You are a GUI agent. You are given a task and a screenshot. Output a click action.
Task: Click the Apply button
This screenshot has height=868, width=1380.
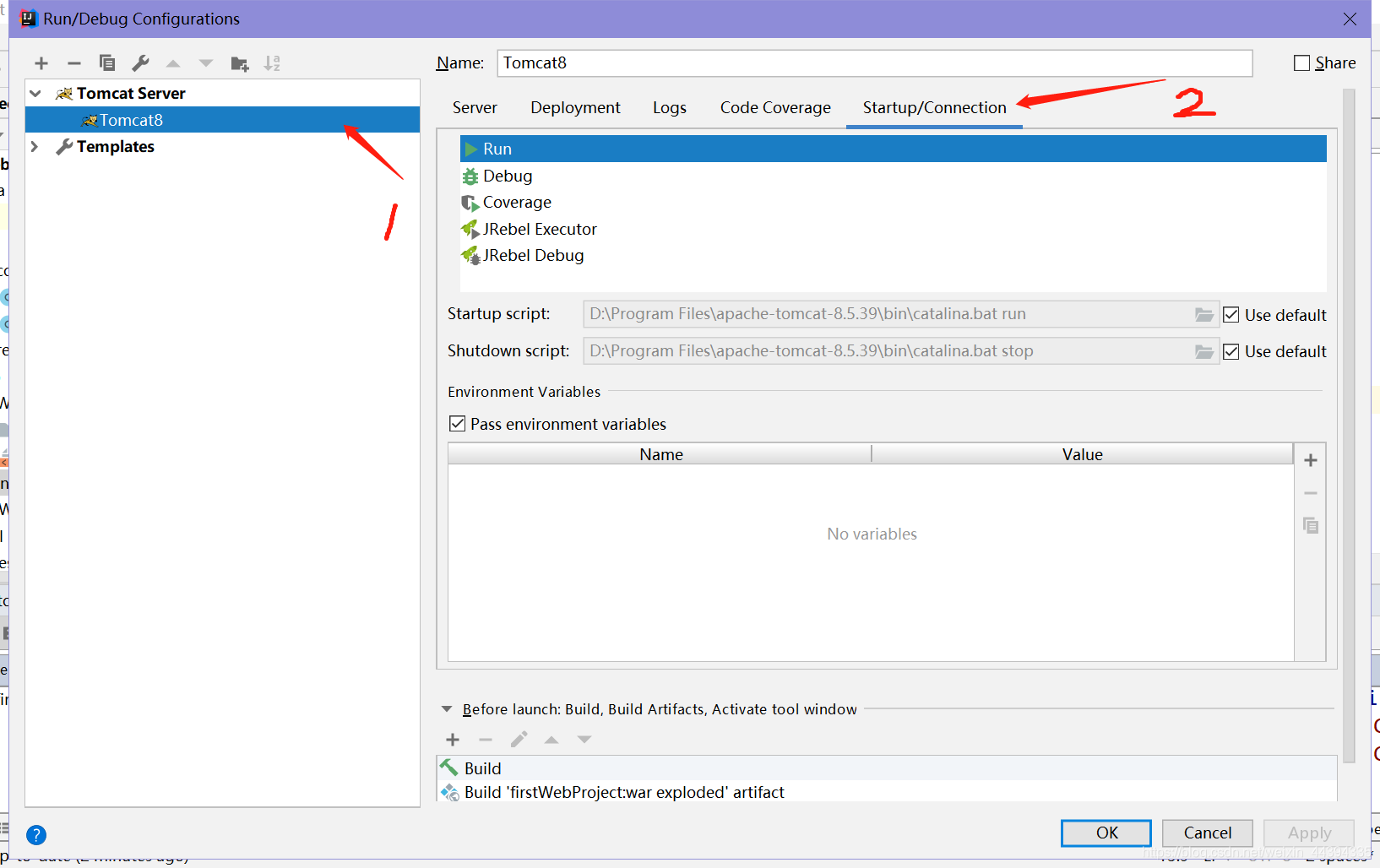[1309, 833]
